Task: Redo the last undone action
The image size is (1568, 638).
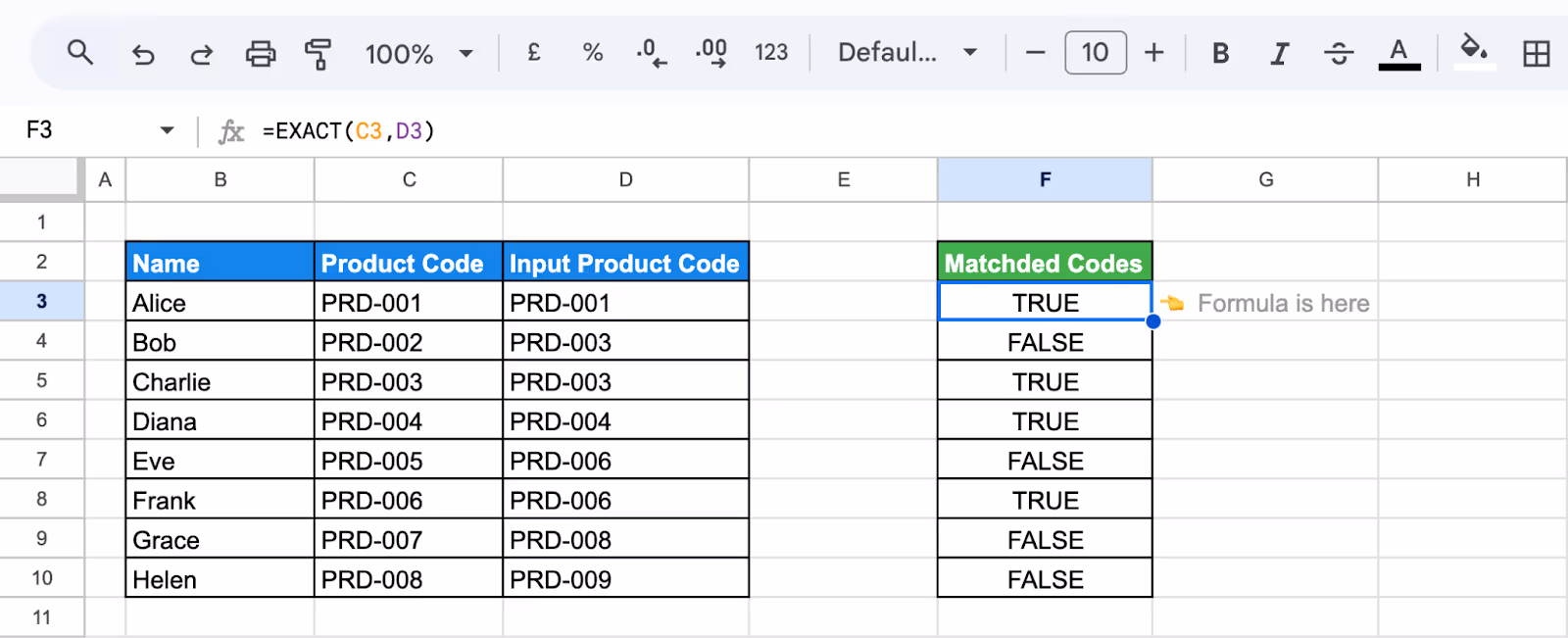Action: click(x=202, y=54)
